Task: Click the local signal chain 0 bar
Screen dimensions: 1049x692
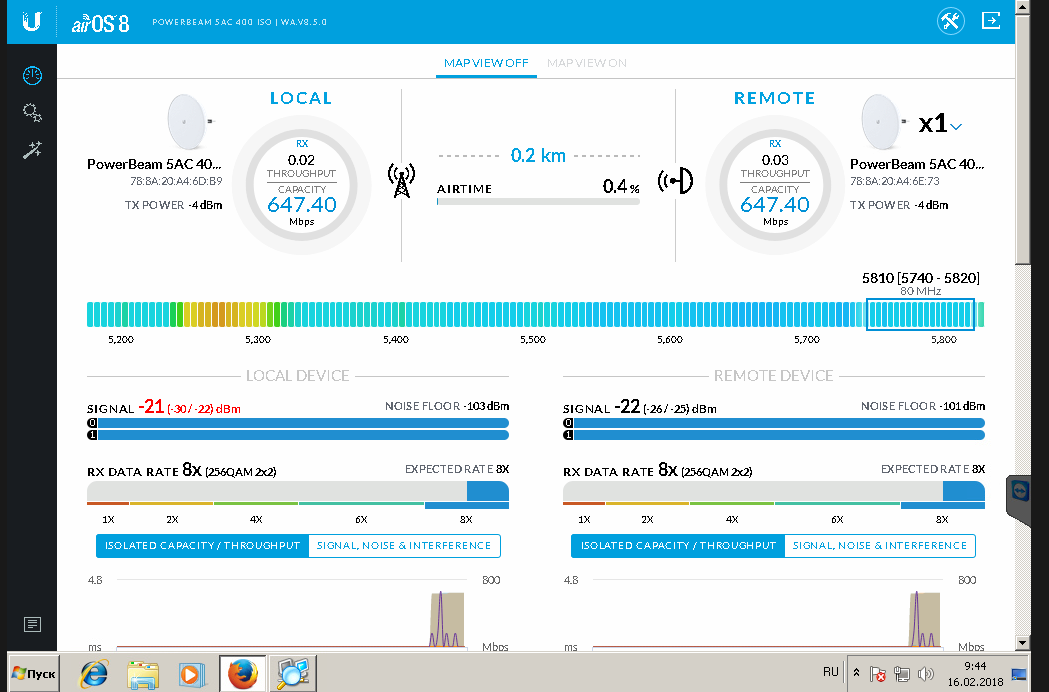Action: (x=298, y=423)
